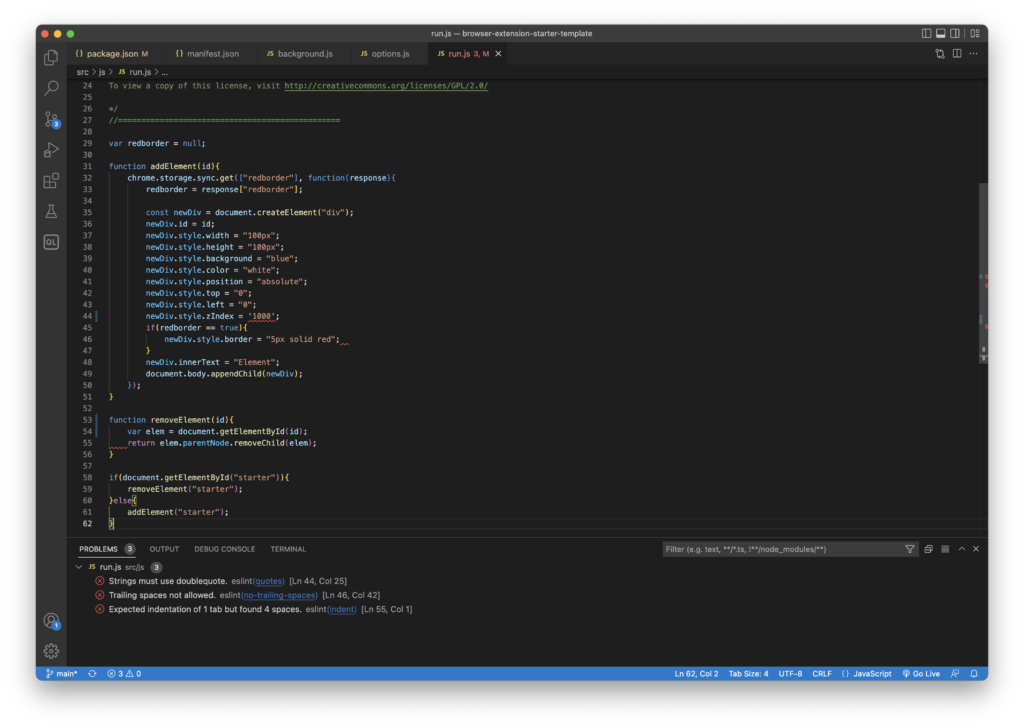Open the Output panel tab
The width and height of the screenshot is (1024, 728).
[164, 549]
